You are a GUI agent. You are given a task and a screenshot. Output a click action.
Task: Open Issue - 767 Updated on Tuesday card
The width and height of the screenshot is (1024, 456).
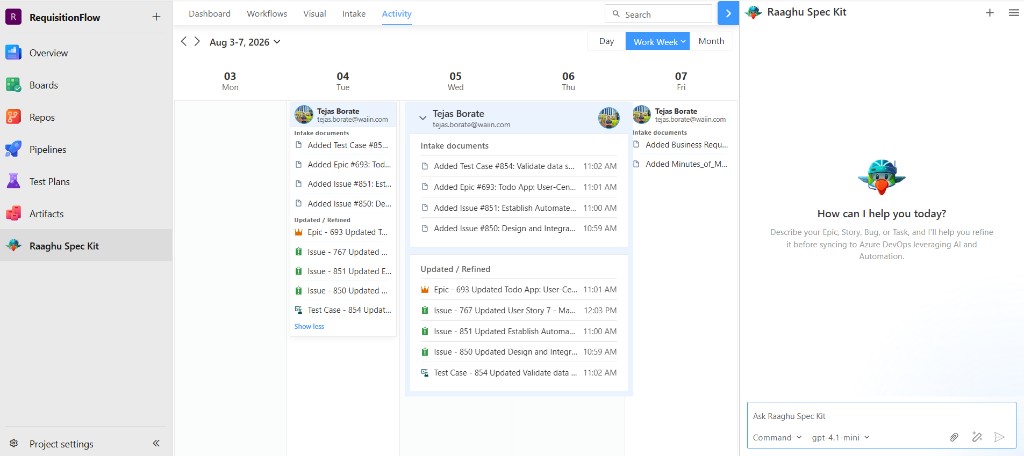[342, 252]
